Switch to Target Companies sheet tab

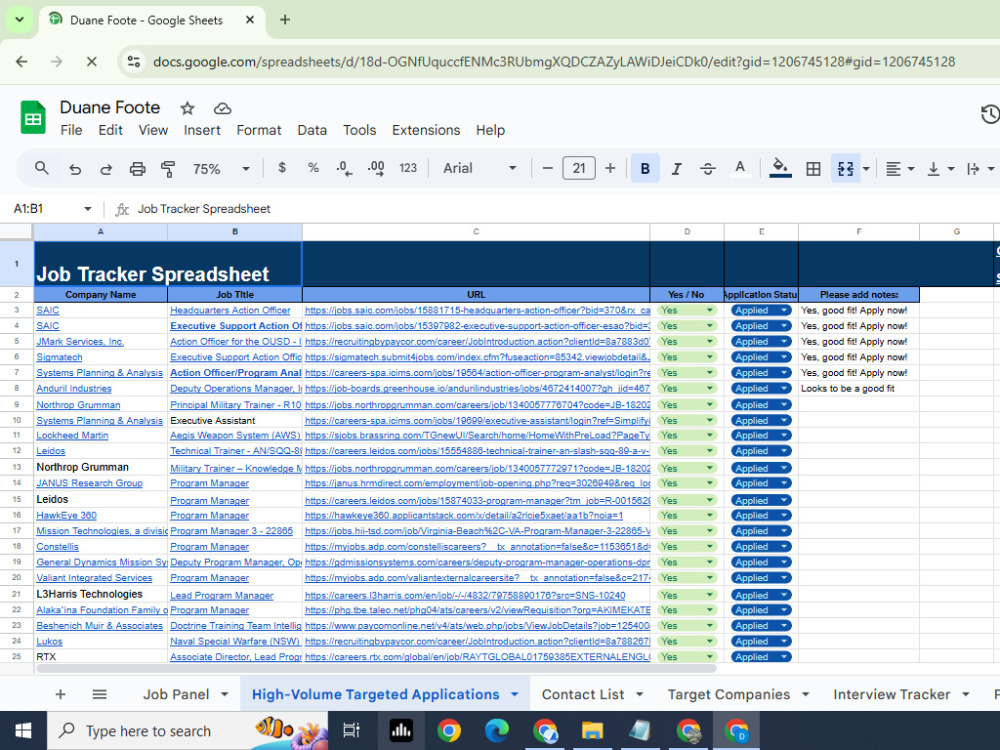click(x=728, y=694)
